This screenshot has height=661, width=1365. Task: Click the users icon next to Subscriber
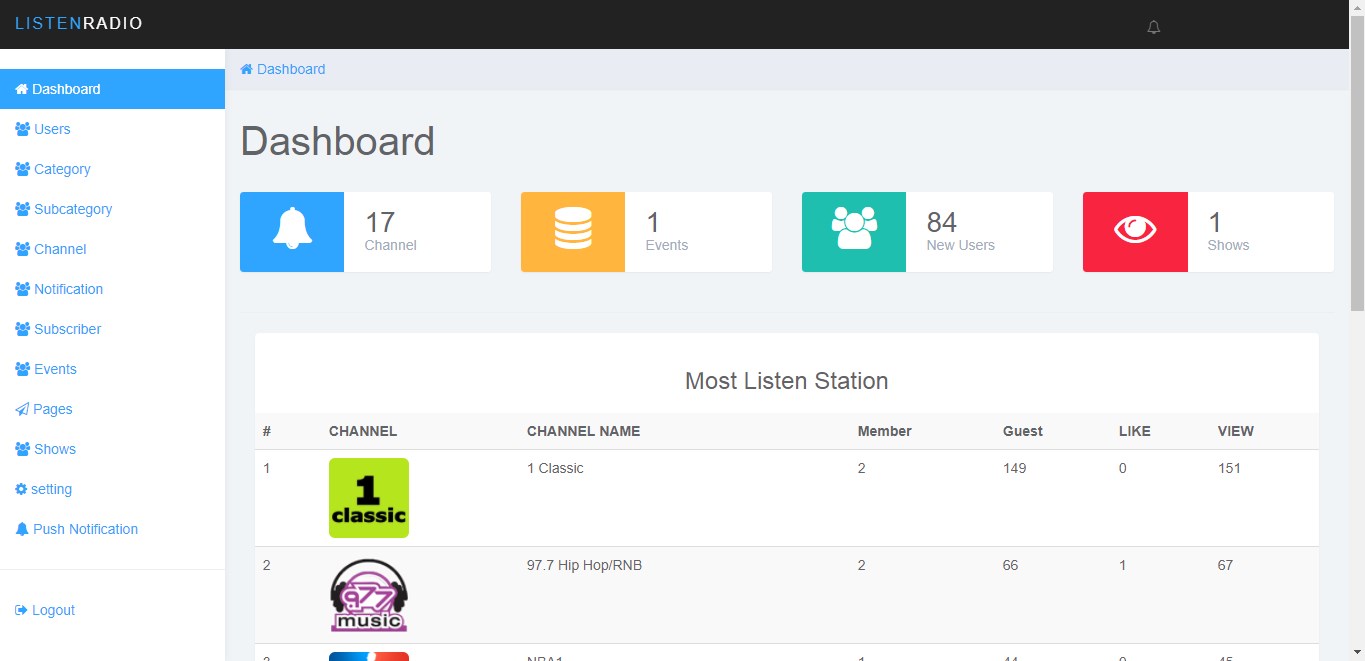(21, 329)
